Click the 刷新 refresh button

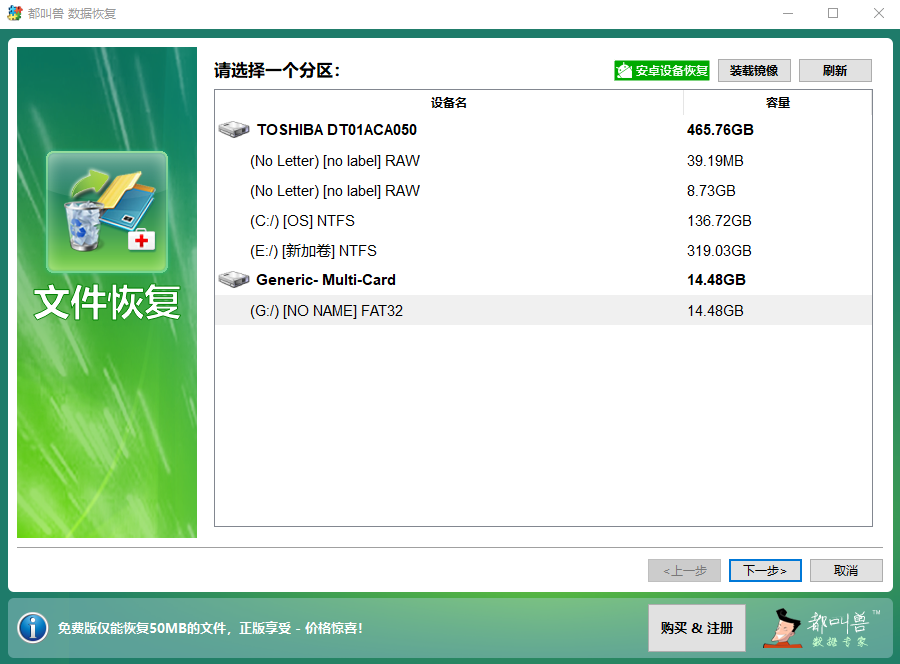click(x=835, y=70)
